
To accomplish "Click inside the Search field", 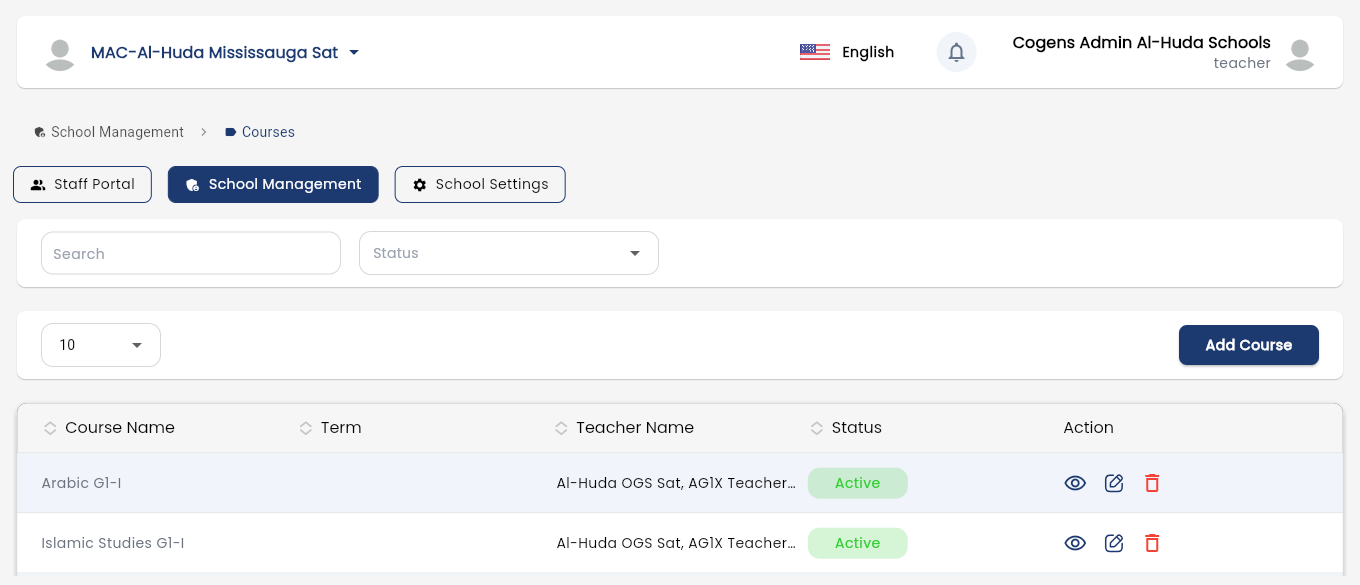I will coord(190,253).
